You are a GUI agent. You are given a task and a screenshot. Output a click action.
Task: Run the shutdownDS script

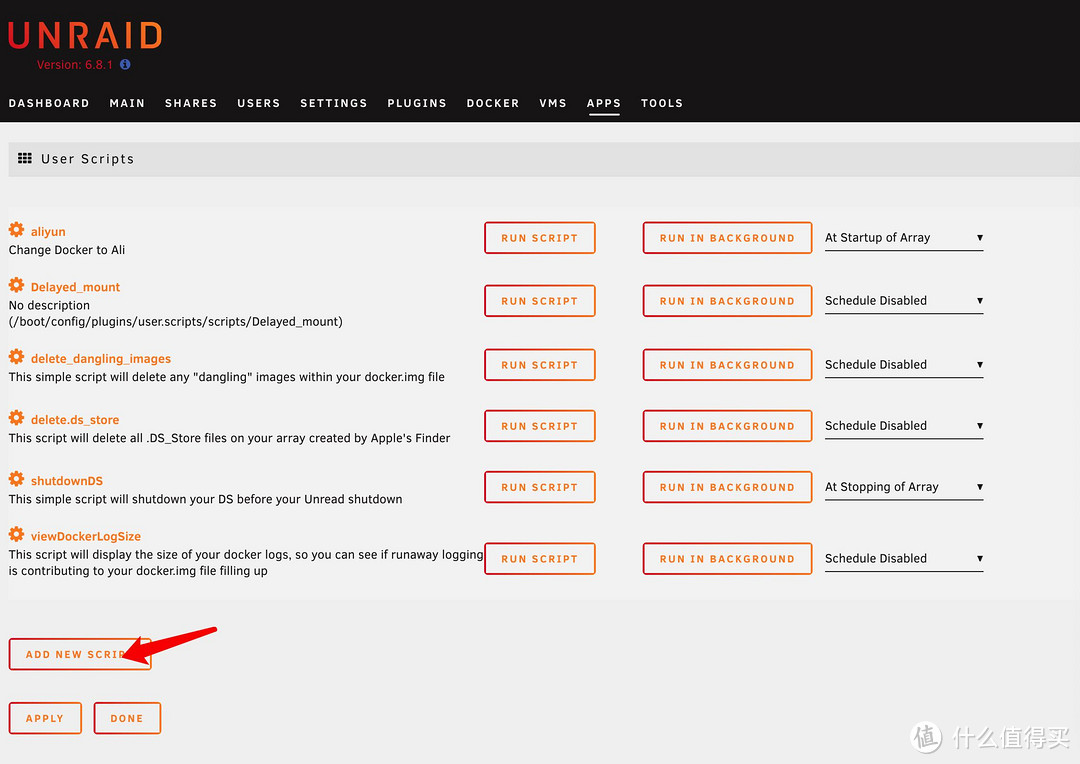(x=539, y=487)
